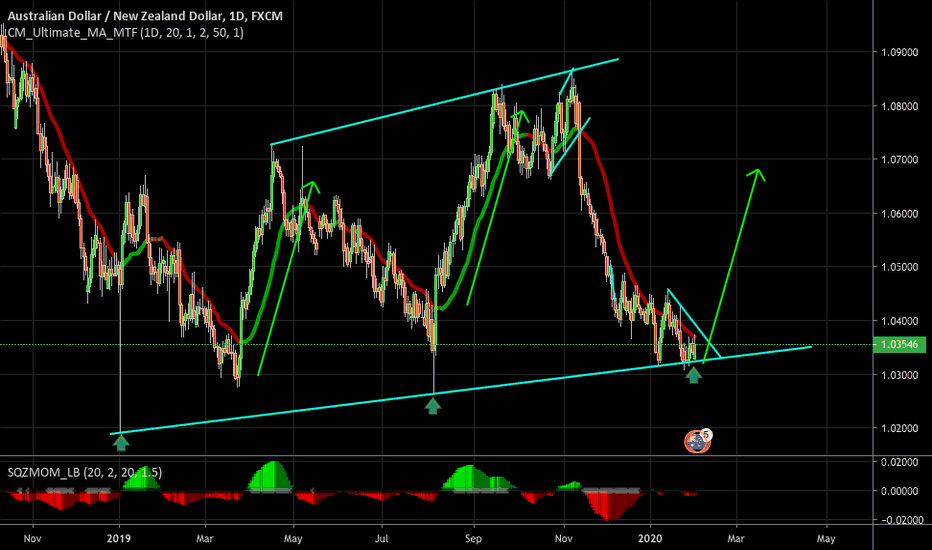Viewport: 932px width, 550px height.
Task: Click the 1.07000 price axis label
Action: pyautogui.click(x=899, y=160)
